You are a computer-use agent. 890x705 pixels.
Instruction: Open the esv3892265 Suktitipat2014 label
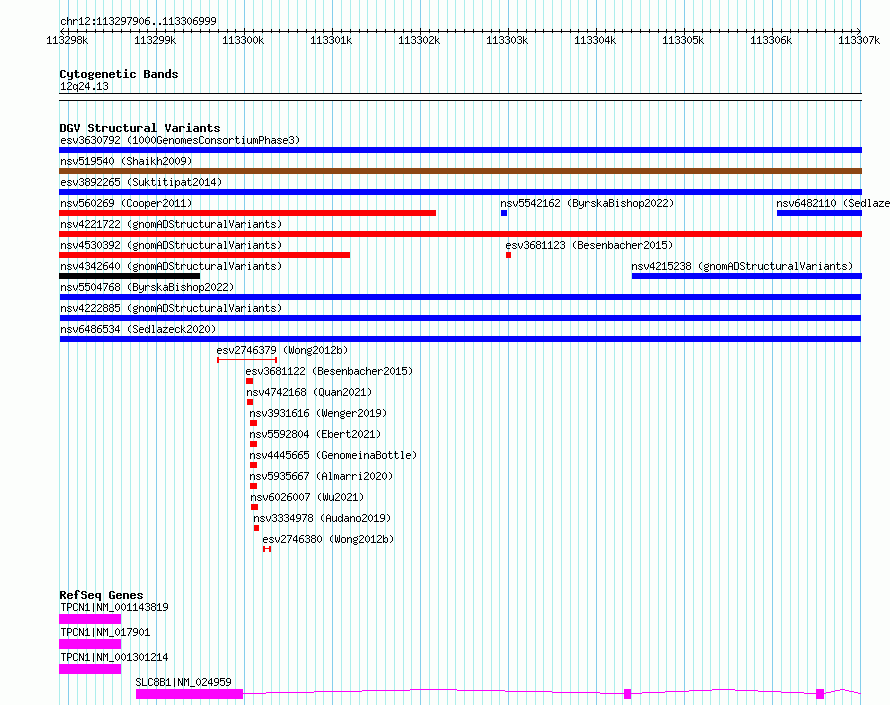(x=141, y=182)
